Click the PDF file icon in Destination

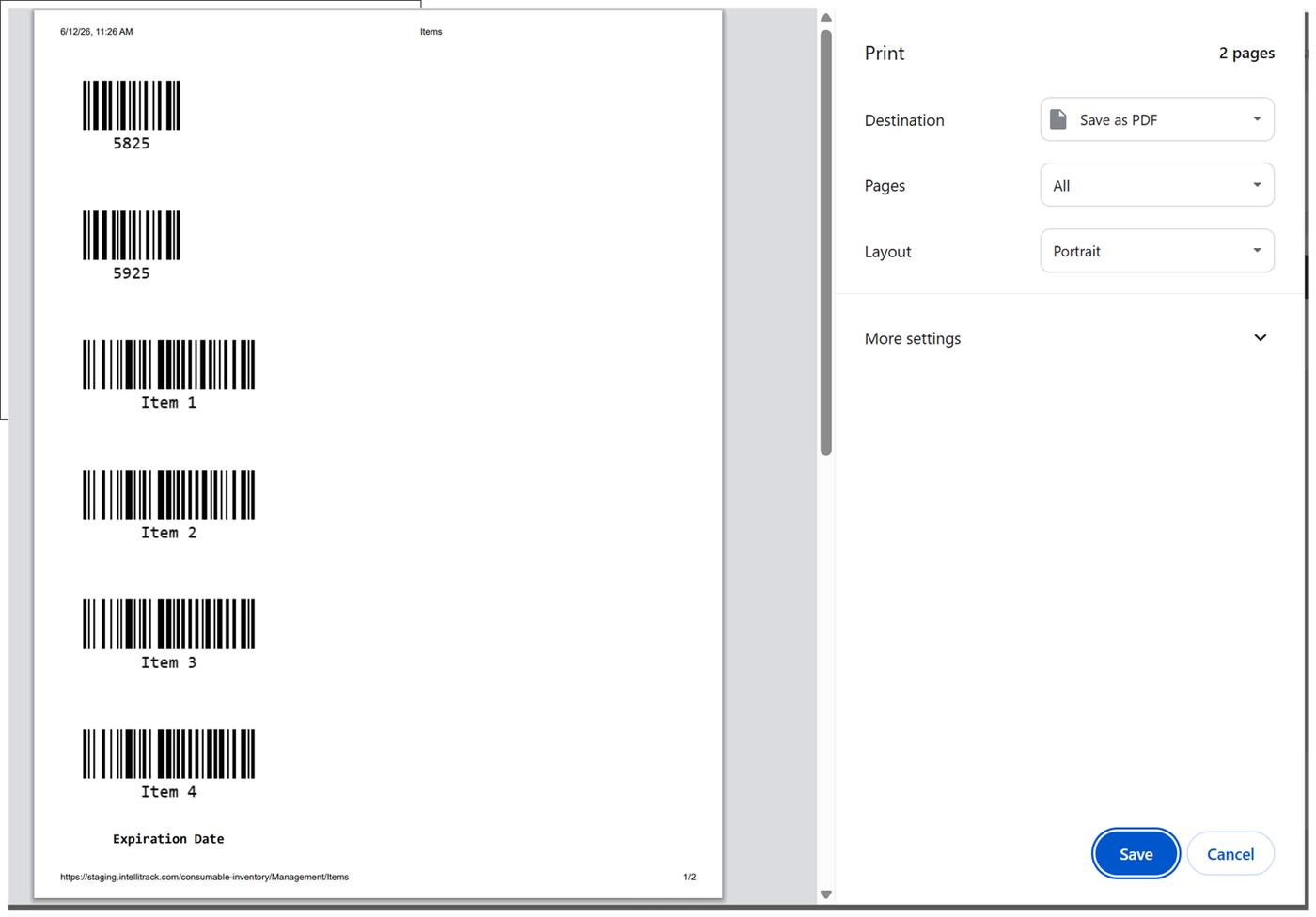tap(1058, 119)
